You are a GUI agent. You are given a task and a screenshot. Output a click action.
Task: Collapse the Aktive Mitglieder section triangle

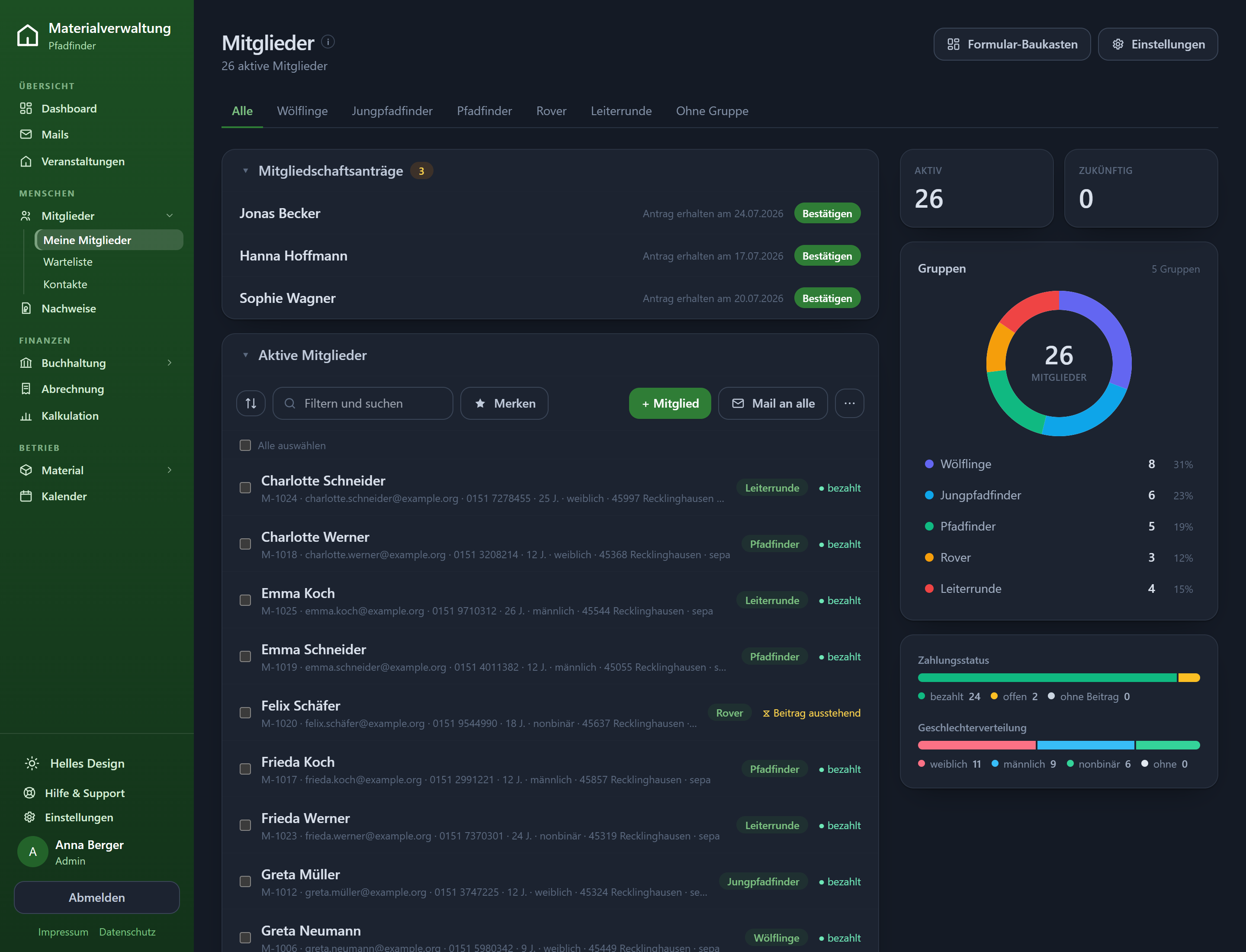[x=245, y=355]
